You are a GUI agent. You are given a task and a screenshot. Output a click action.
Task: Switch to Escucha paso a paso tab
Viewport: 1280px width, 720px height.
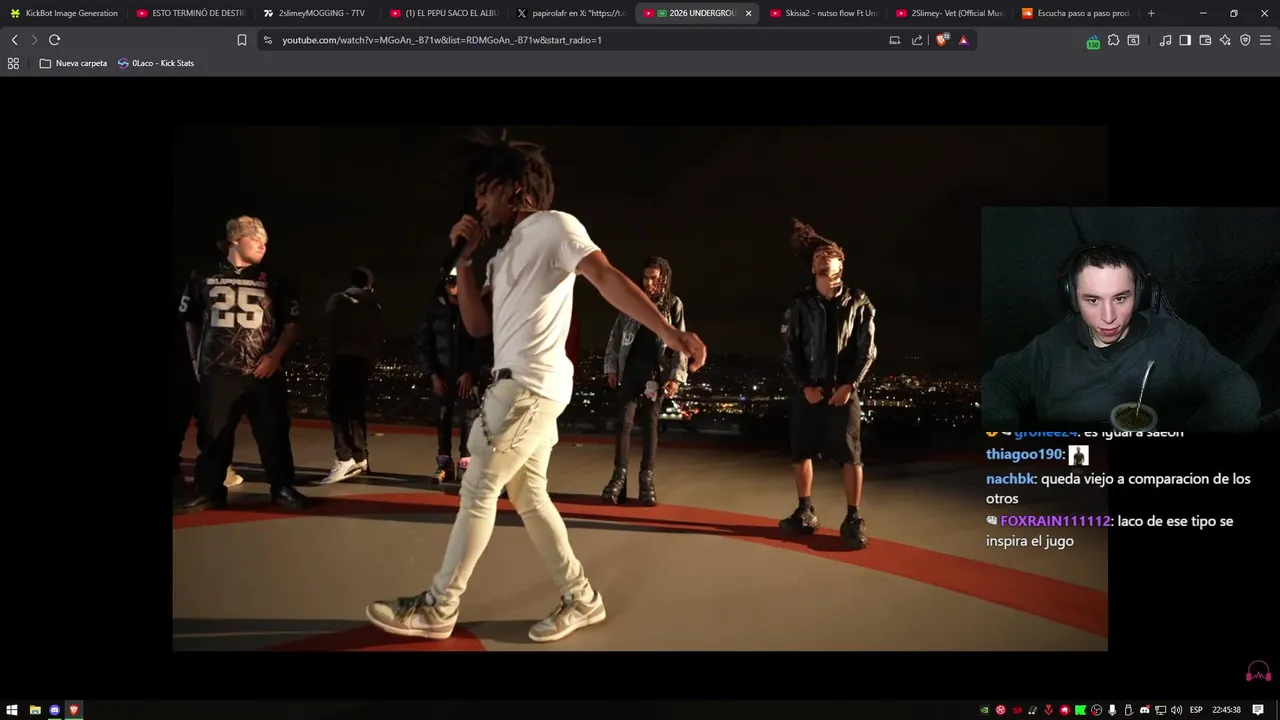(x=1076, y=13)
